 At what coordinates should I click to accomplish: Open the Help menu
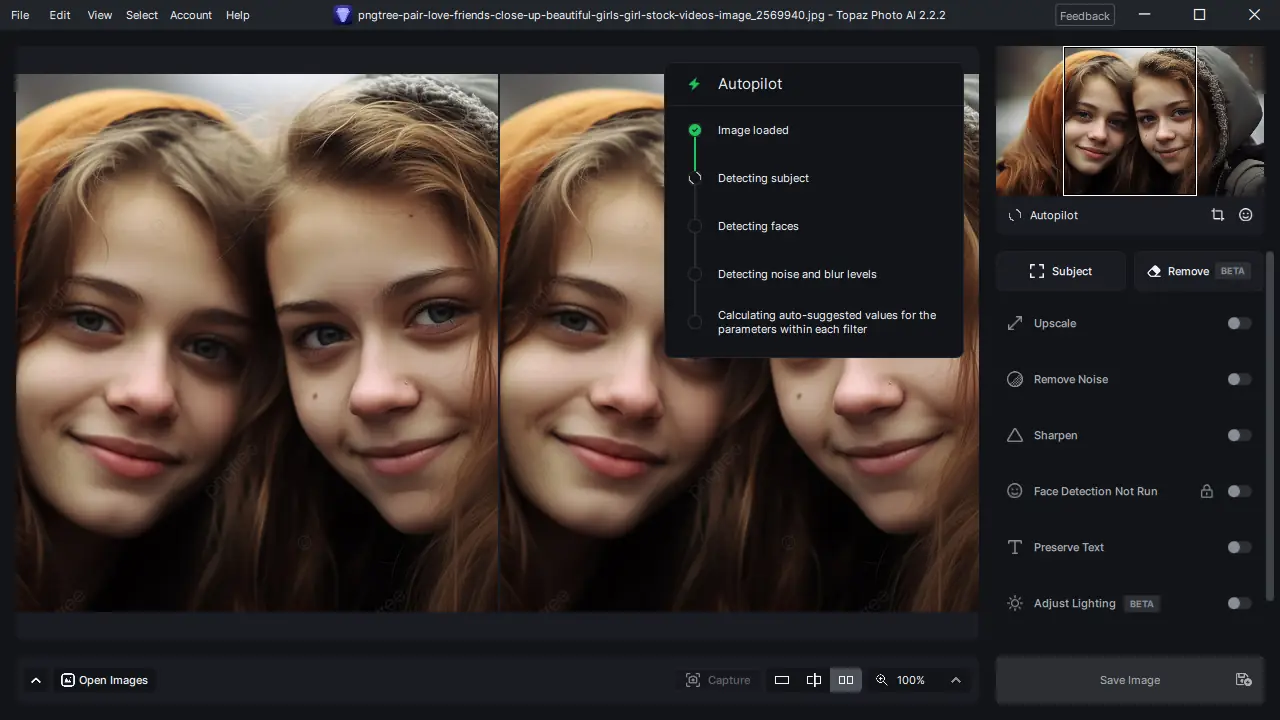pos(238,15)
